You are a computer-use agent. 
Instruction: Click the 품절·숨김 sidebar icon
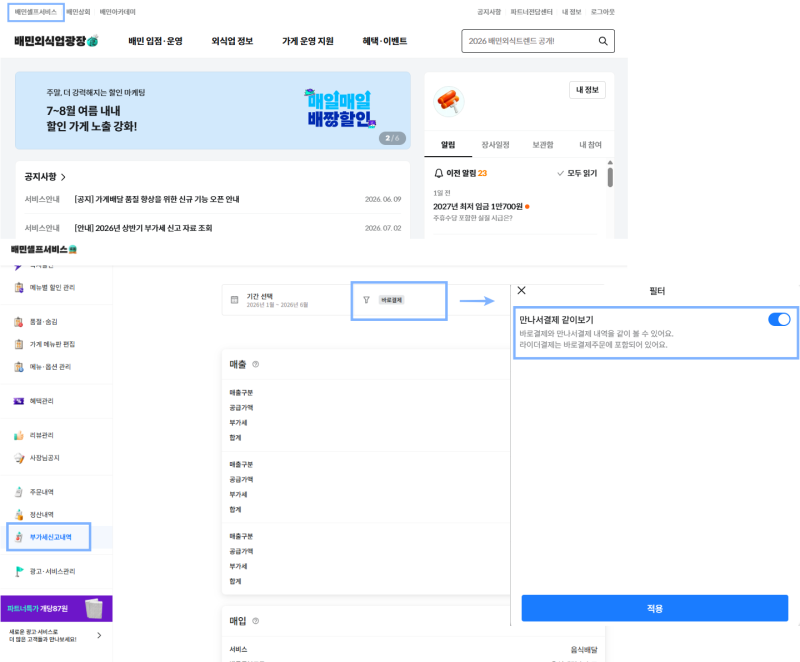[x=19, y=322]
